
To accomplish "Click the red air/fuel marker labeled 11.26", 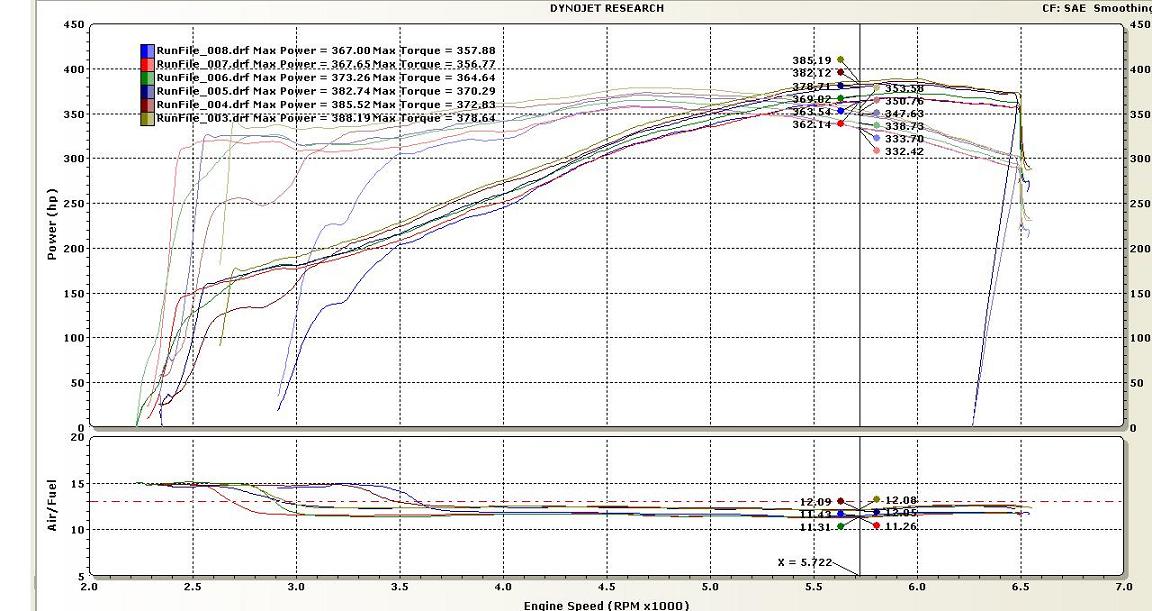I will coord(877,525).
